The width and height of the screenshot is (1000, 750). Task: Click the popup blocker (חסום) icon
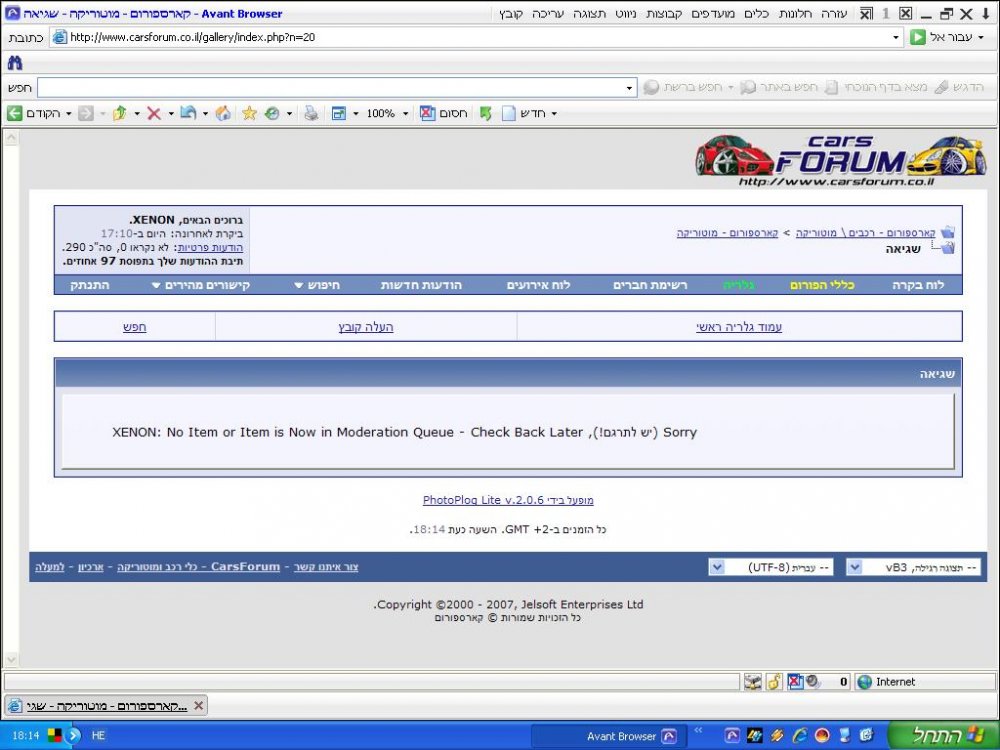[x=427, y=114]
